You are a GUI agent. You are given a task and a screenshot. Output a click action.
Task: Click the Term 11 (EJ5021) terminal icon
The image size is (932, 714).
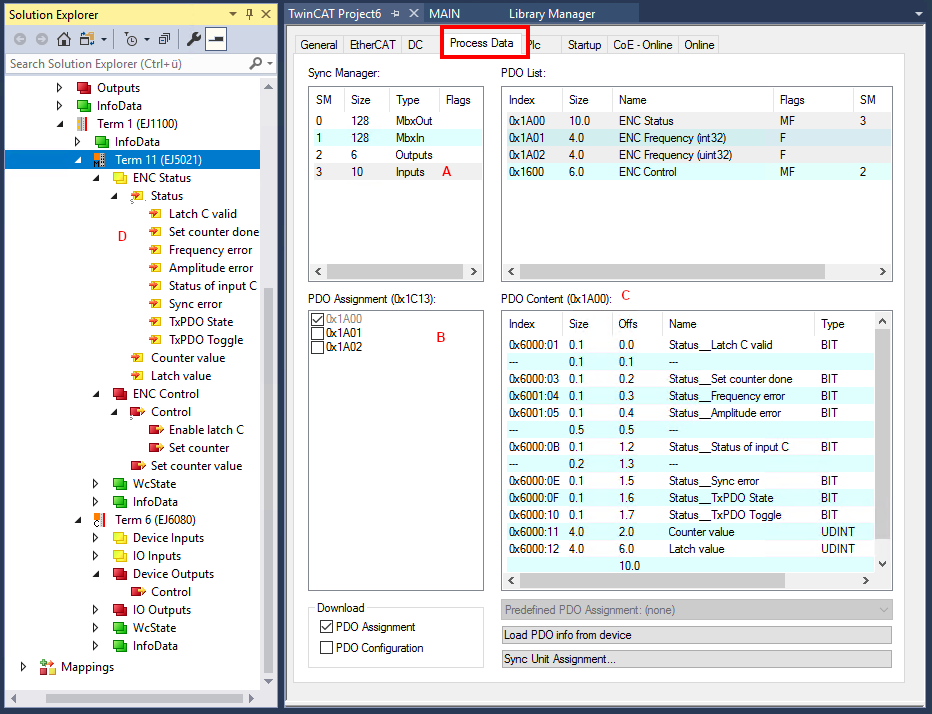click(99, 160)
